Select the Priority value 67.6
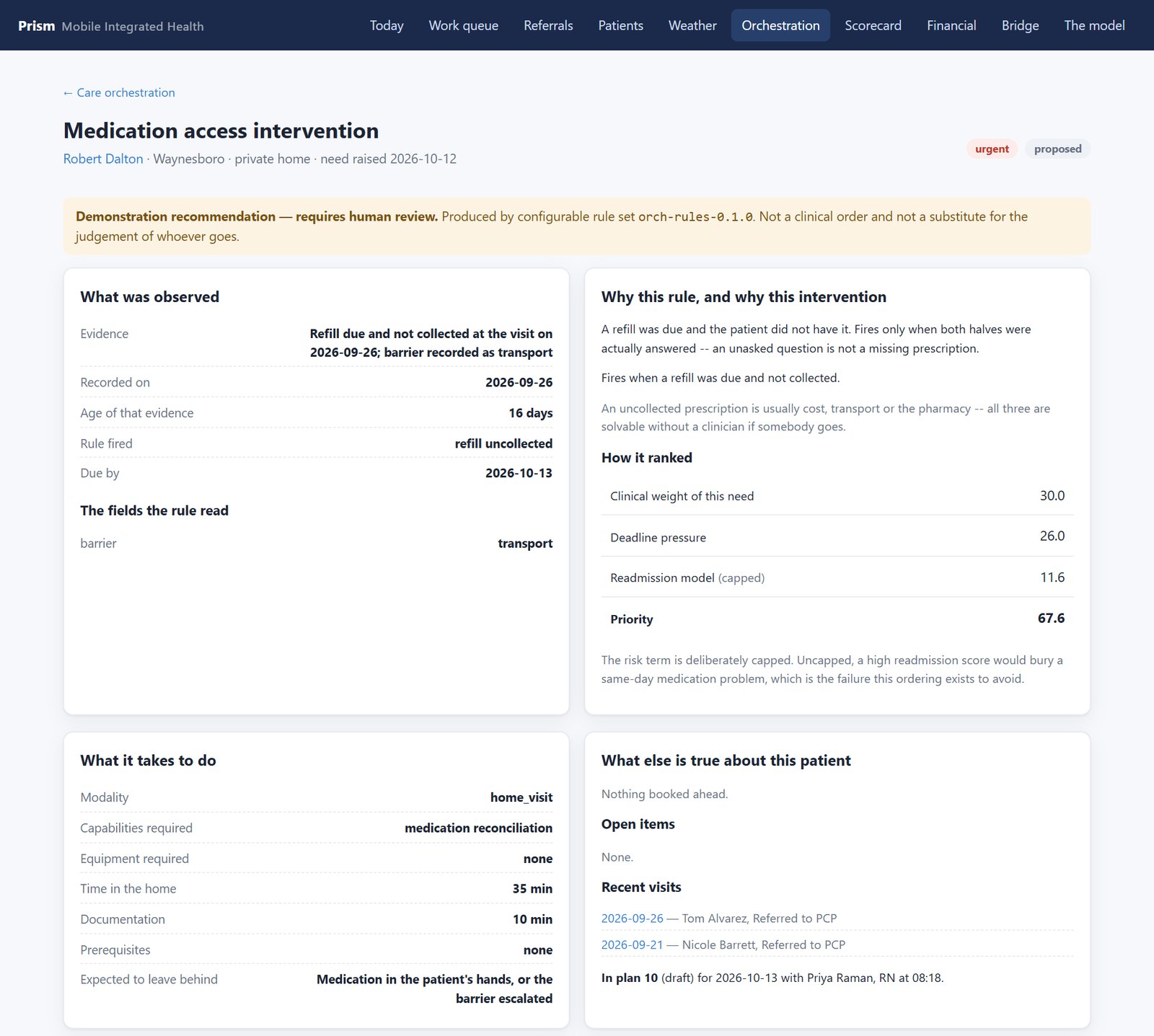Image resolution: width=1154 pixels, height=1036 pixels. 1051,618
